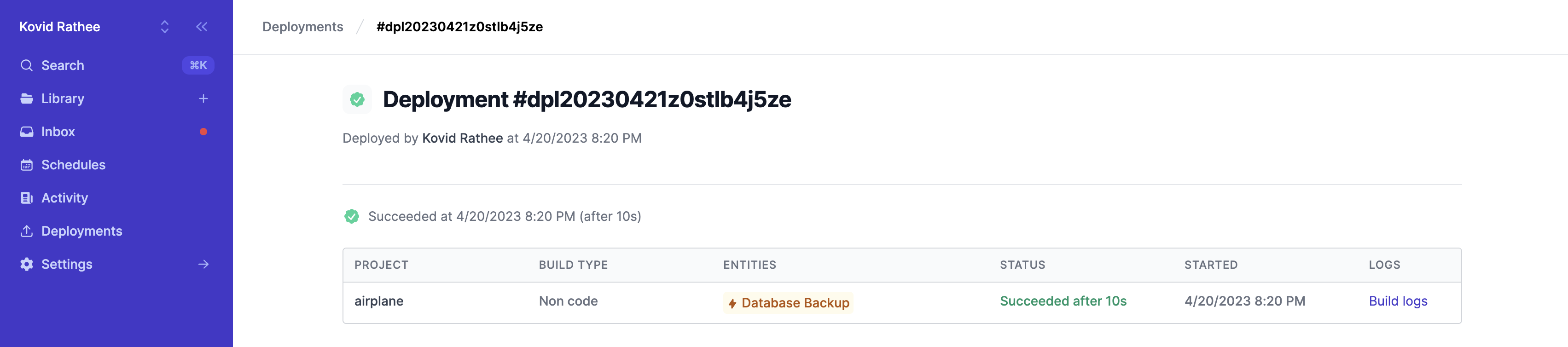The width and height of the screenshot is (1568, 347).
Task: Click the Inbox red notification dot
Action: (203, 132)
